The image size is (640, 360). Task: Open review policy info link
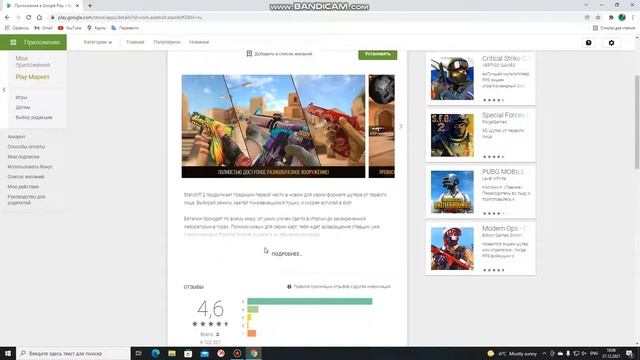point(339,287)
